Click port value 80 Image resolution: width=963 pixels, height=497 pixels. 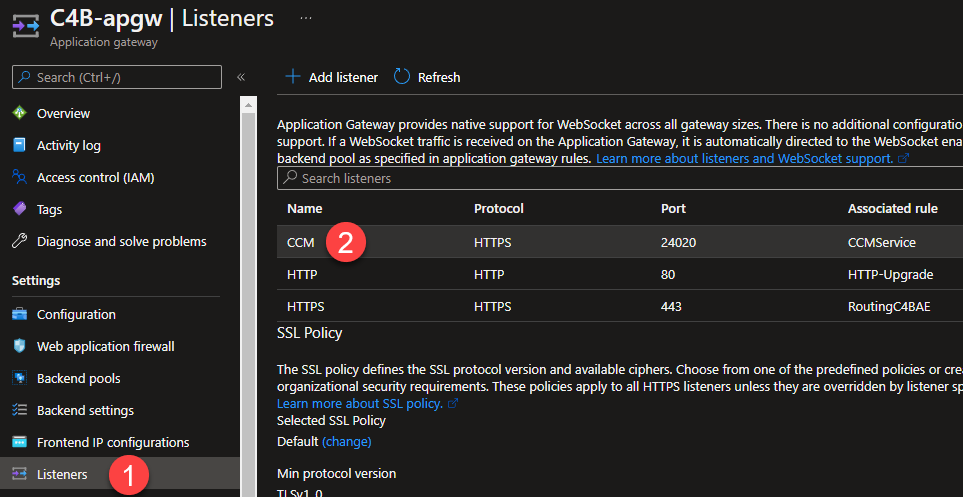coord(668,275)
